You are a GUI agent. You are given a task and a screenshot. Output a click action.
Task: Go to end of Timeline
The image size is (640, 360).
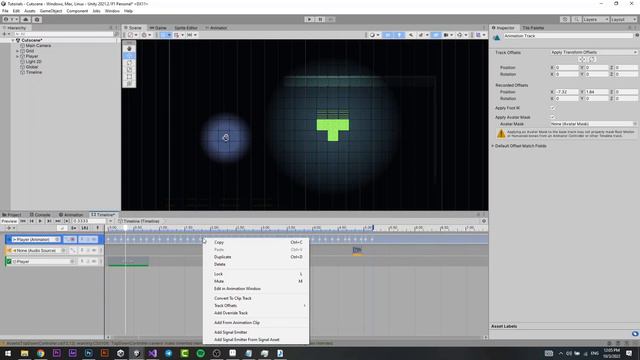[58, 221]
